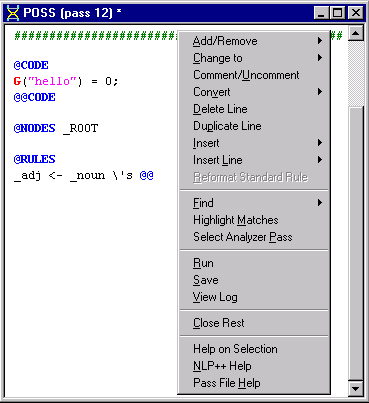Click the _adj <- _noun rule line

[84, 175]
